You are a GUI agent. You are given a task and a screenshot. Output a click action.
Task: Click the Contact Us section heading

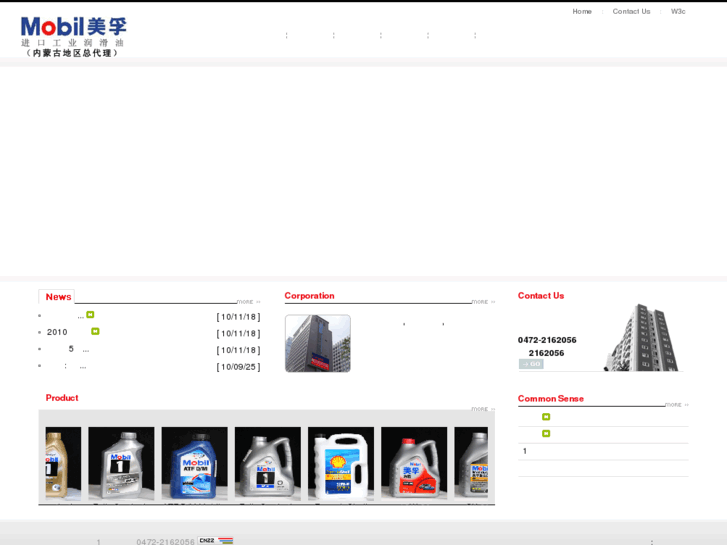(x=541, y=295)
